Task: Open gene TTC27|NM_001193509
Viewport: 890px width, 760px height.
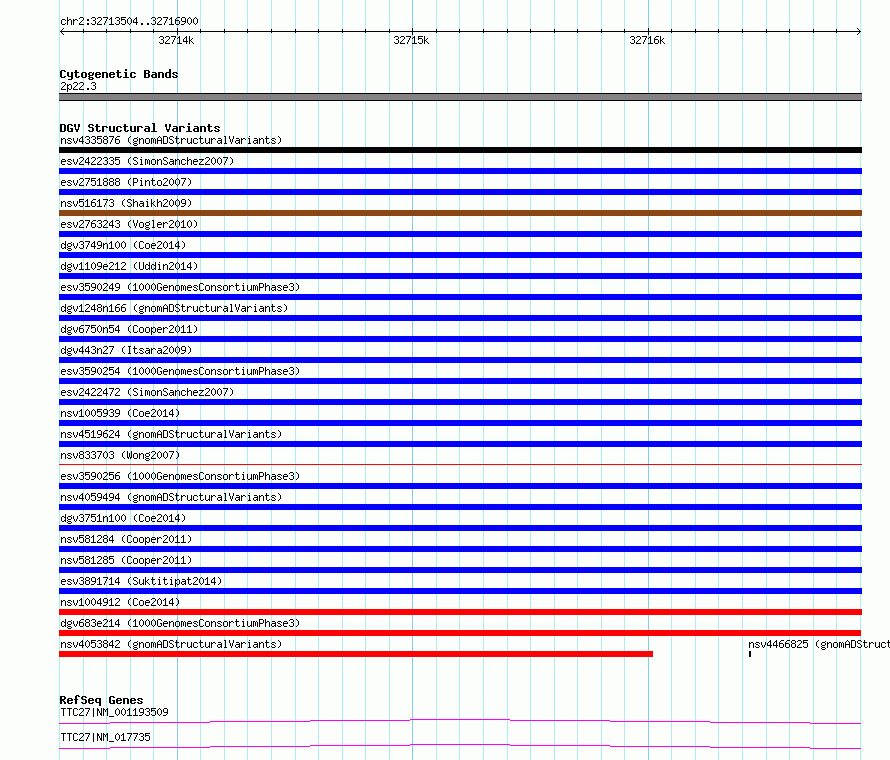Action: [114, 712]
